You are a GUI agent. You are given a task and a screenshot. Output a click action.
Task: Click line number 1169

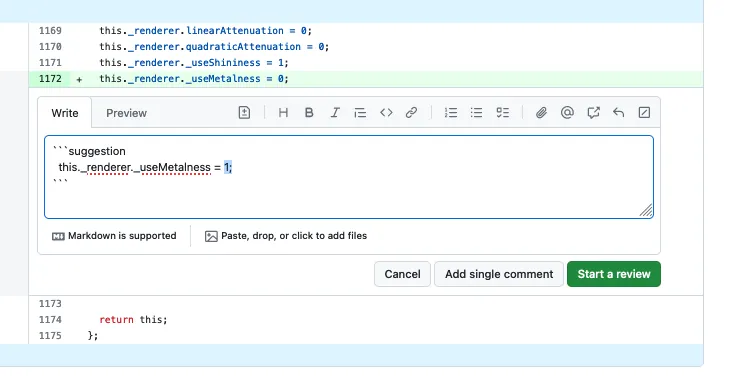coord(50,31)
